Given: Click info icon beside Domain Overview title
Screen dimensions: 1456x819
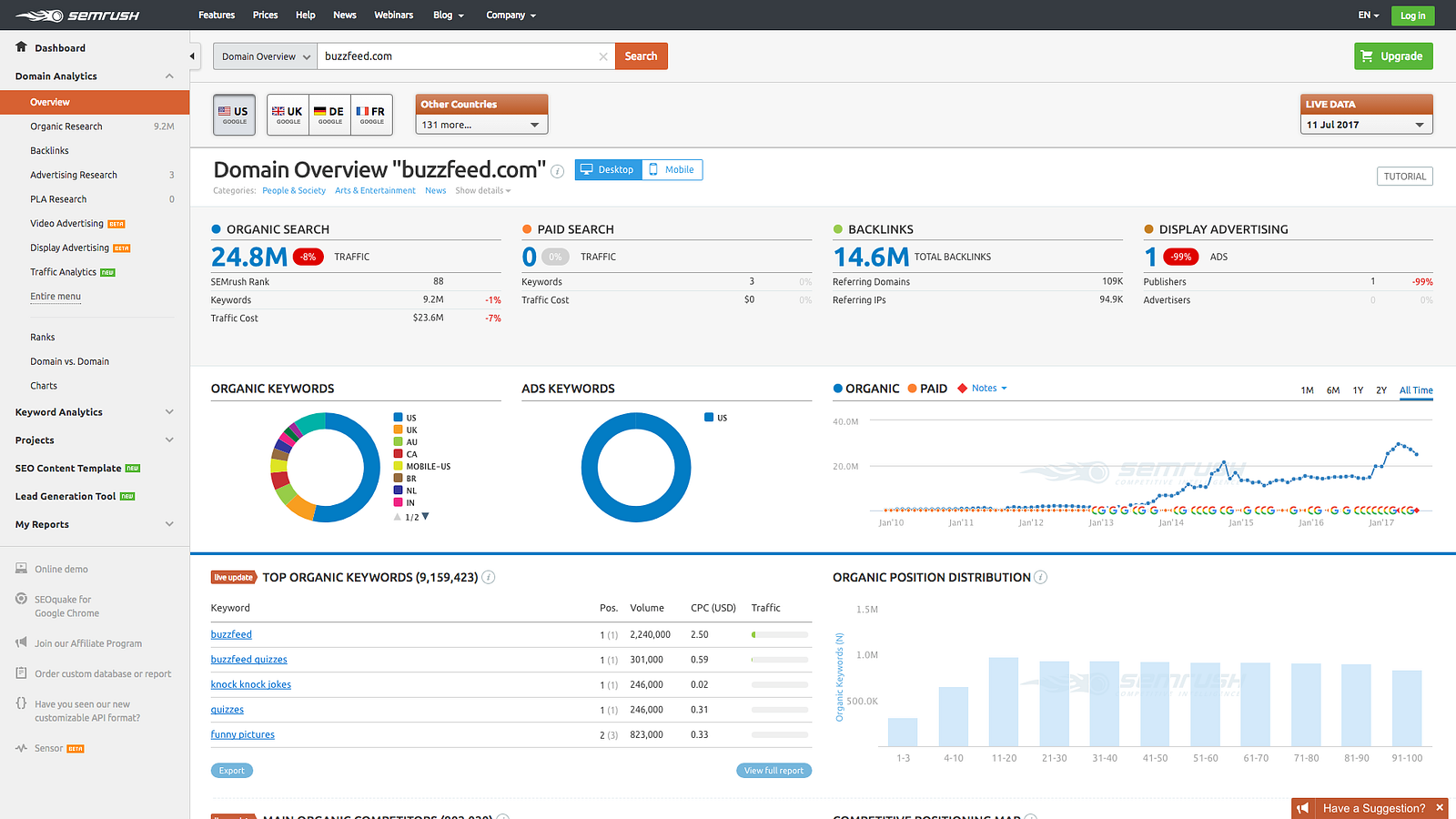Looking at the screenshot, I should pyautogui.click(x=558, y=171).
